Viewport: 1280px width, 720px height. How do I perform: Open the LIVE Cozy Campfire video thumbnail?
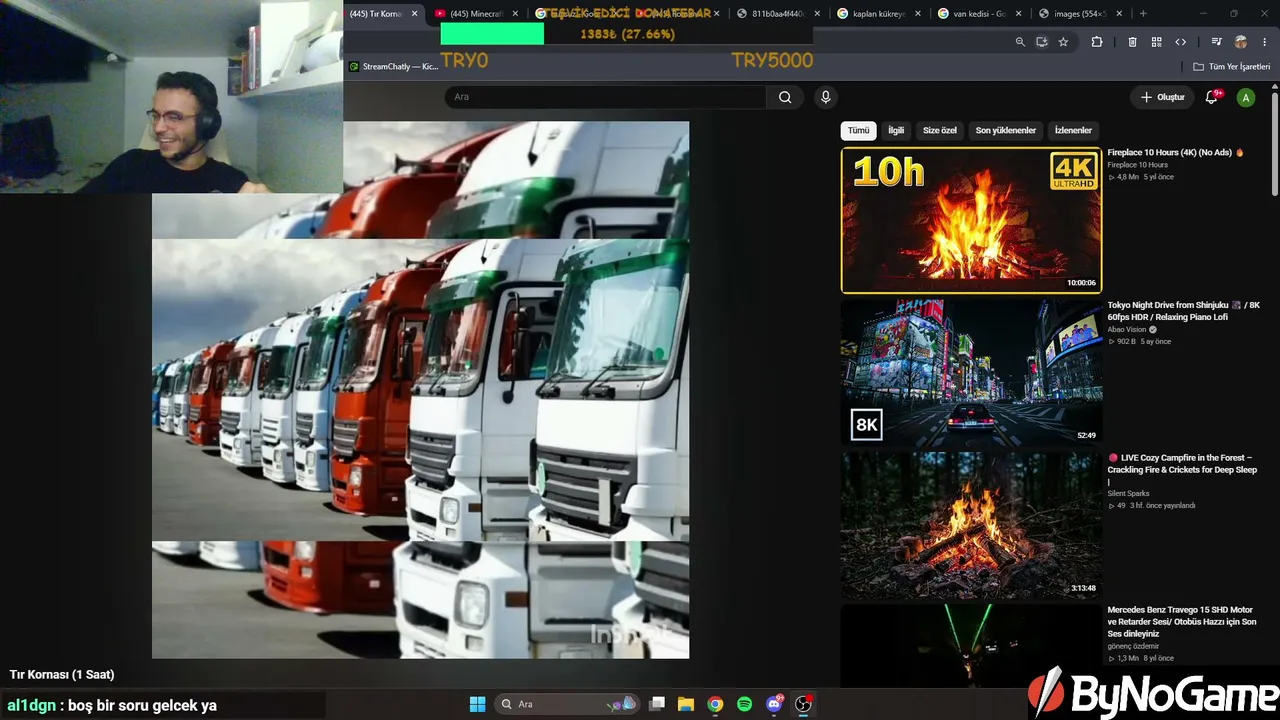pyautogui.click(x=971, y=526)
